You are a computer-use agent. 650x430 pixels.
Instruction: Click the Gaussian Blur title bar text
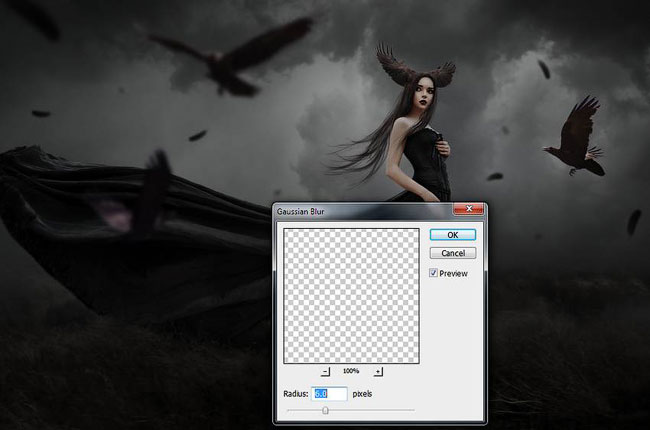[301, 211]
